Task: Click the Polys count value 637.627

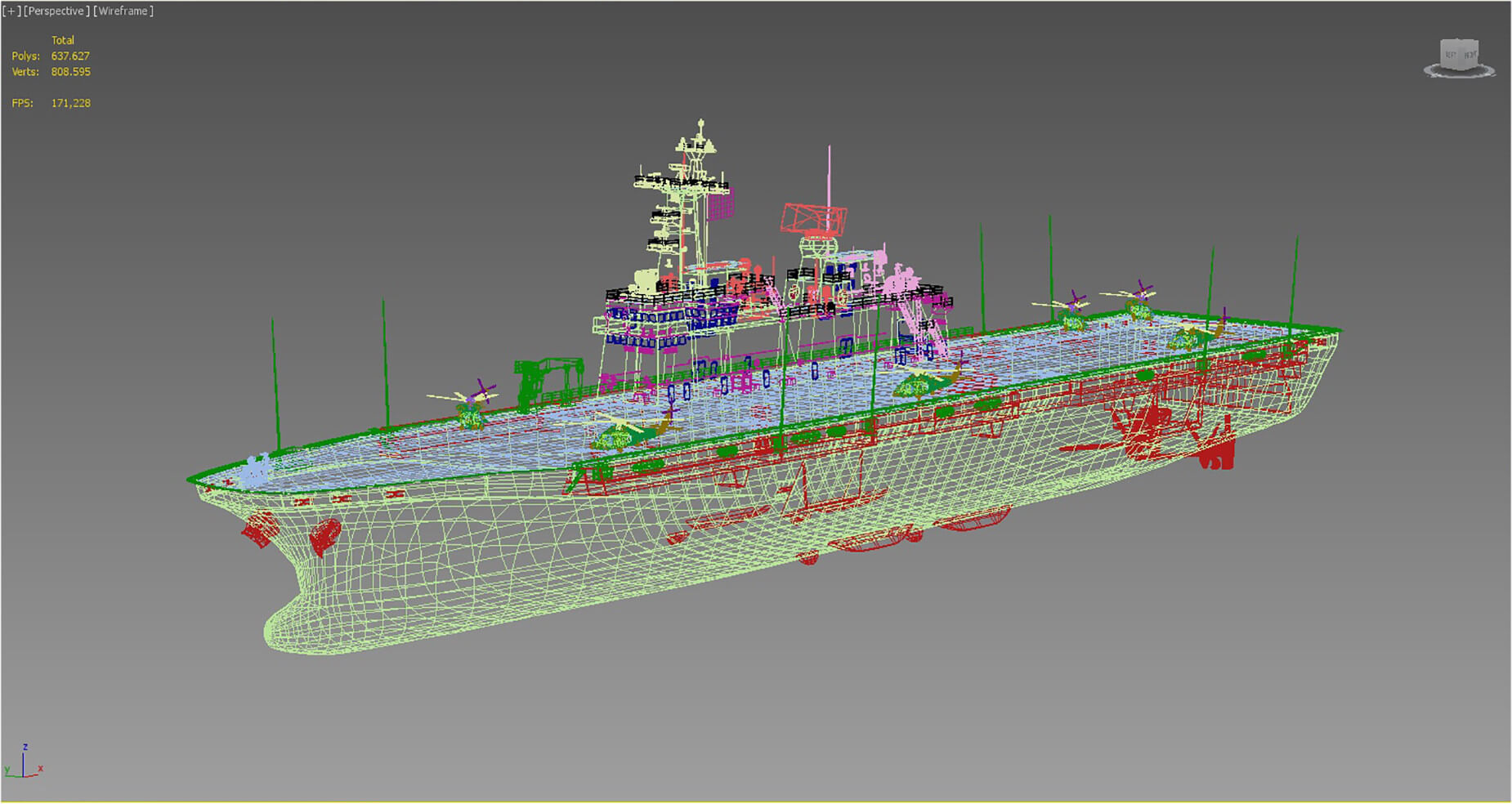Action: tap(70, 56)
